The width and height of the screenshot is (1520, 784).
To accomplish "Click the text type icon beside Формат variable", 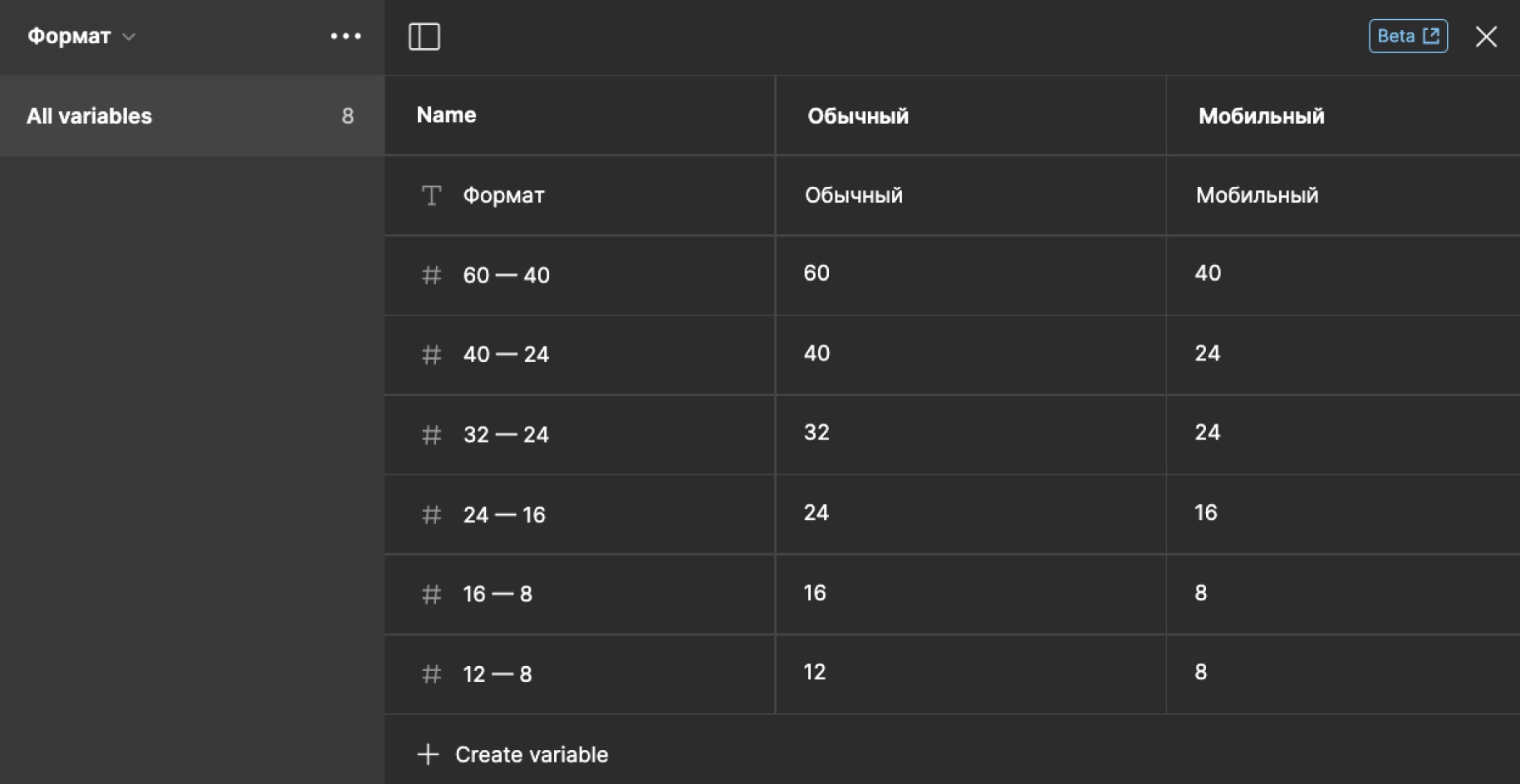I will click(431, 195).
